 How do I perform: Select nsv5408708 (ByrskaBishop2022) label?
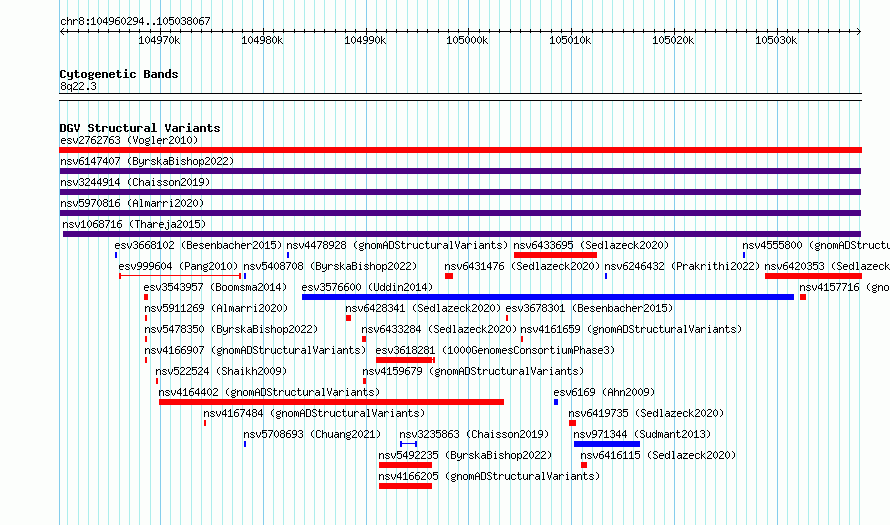pos(330,266)
